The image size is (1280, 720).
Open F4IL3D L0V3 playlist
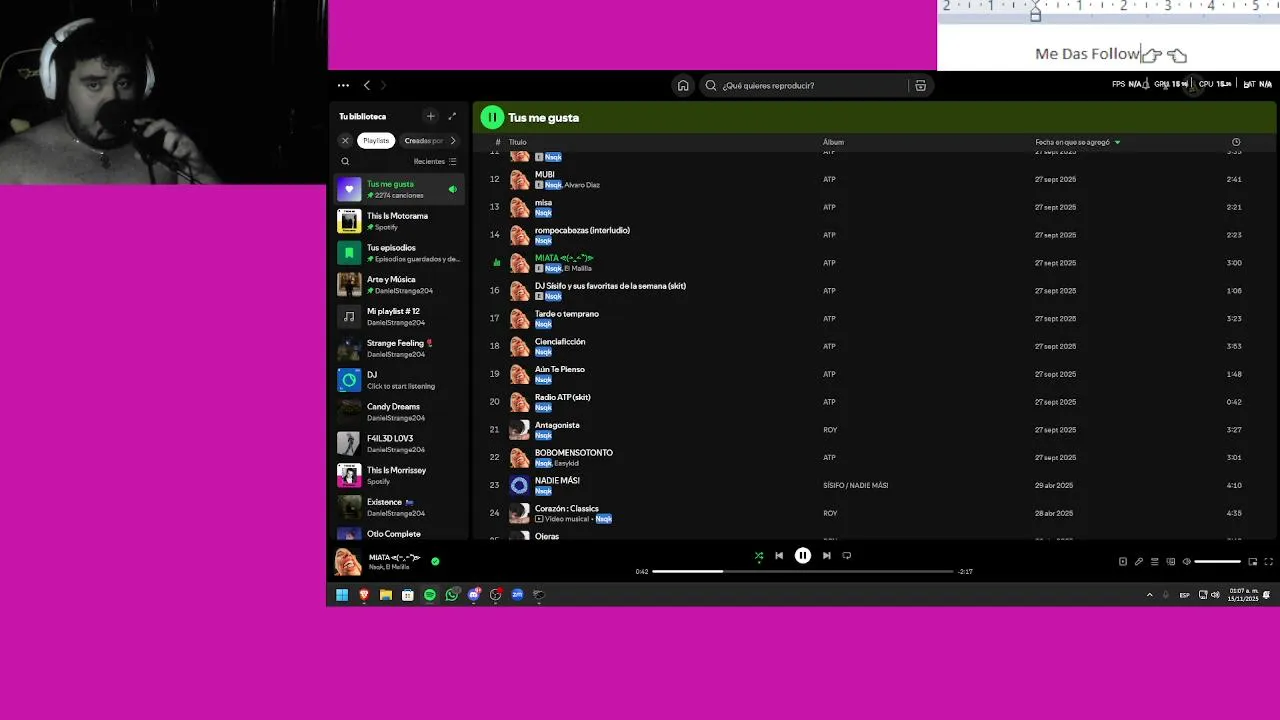click(399, 444)
